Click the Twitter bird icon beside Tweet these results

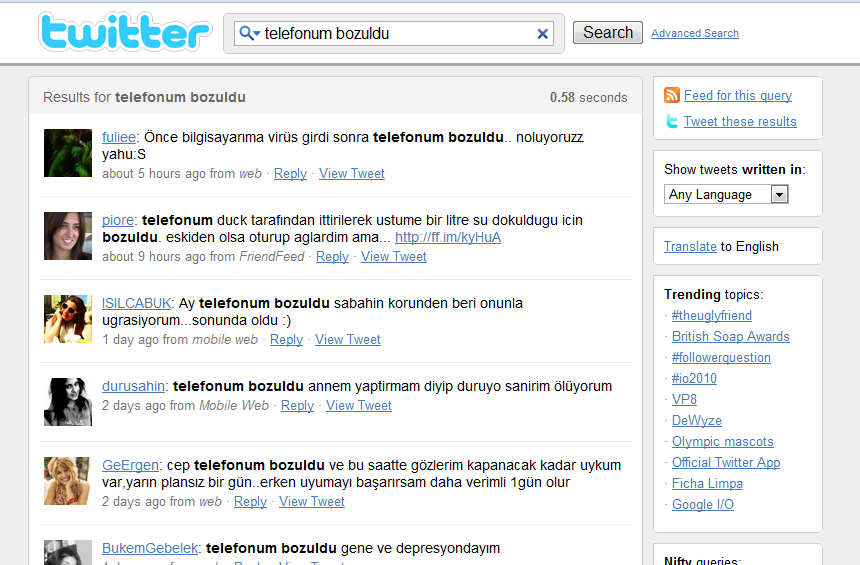[x=672, y=122]
